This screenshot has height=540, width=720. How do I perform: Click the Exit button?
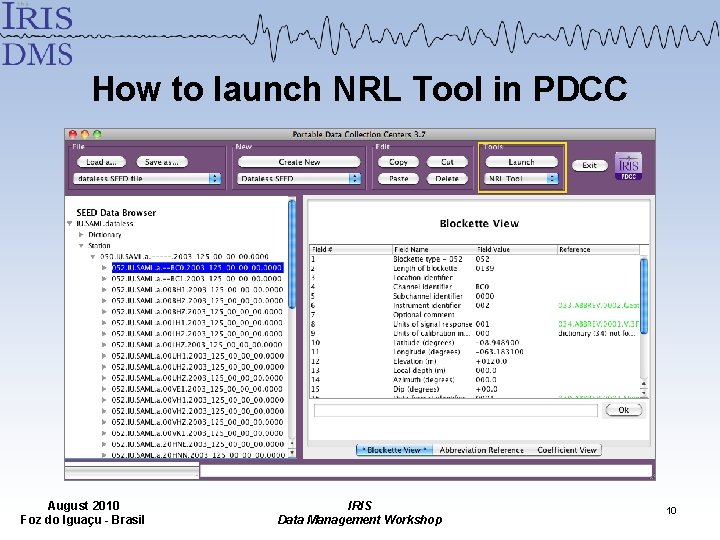pos(590,165)
